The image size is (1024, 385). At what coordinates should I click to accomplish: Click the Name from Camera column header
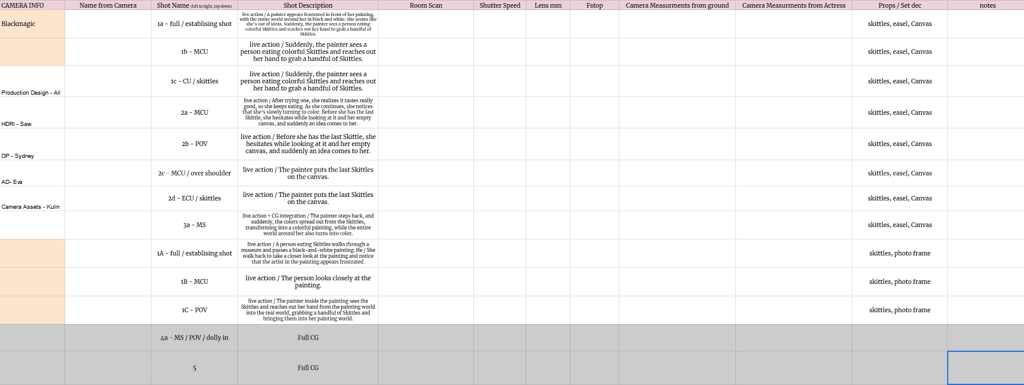click(108, 5)
